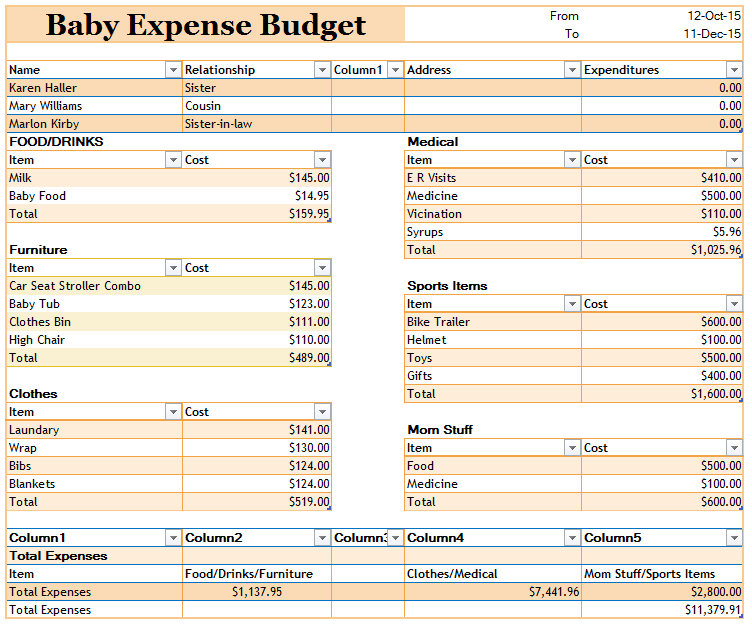Open Clothes Item filter dropdown
Image resolution: width=752 pixels, height=626 pixels.
point(173,412)
